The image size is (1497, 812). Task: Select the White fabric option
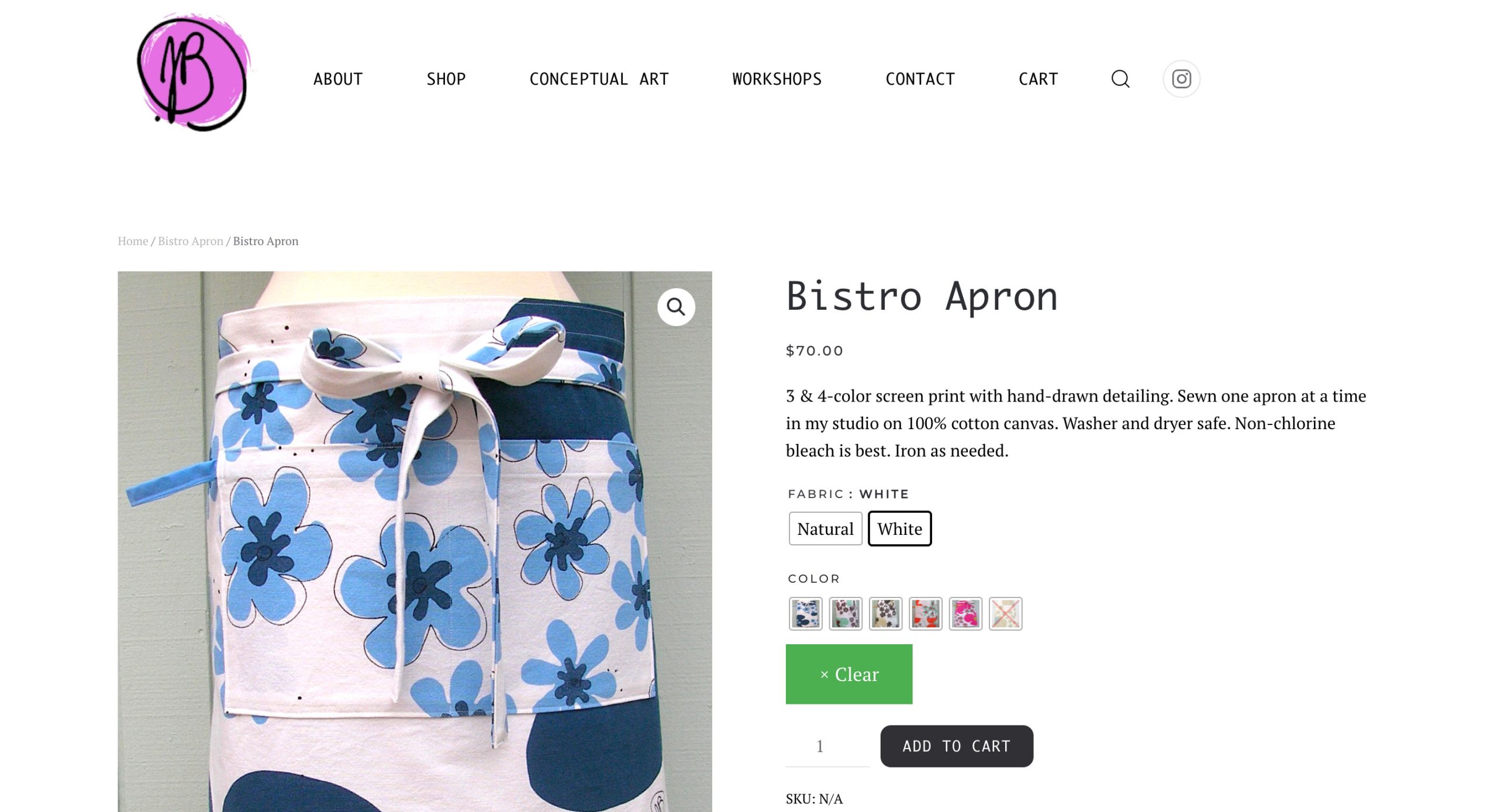click(899, 528)
